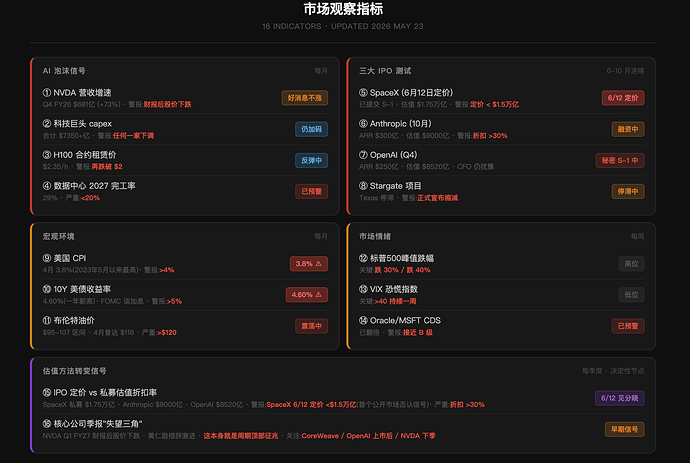Open the ⑮ IPO 定价 vs 私募估值折扣率 row

coord(343,398)
